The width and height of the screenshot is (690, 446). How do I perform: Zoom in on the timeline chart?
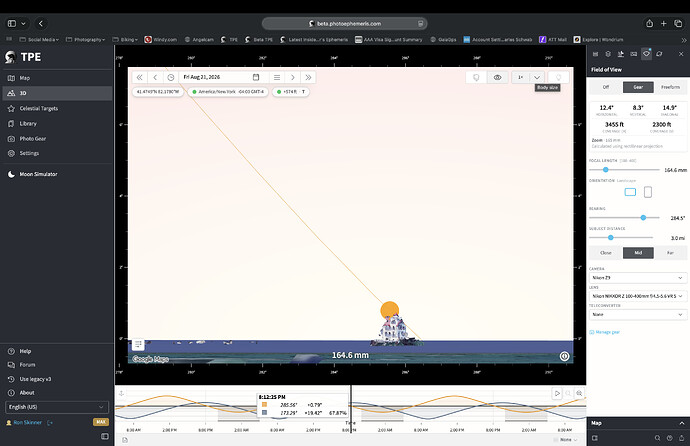(579, 393)
